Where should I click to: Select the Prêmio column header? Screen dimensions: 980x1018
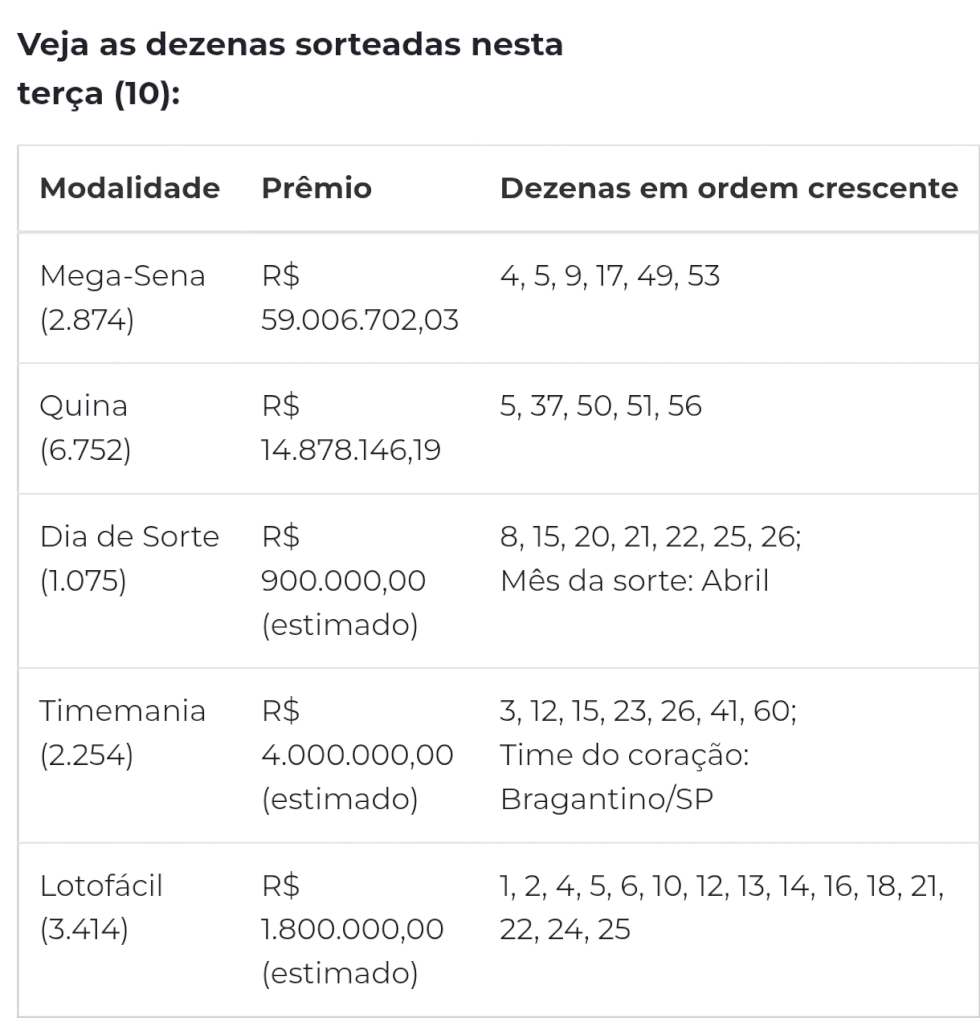point(316,188)
